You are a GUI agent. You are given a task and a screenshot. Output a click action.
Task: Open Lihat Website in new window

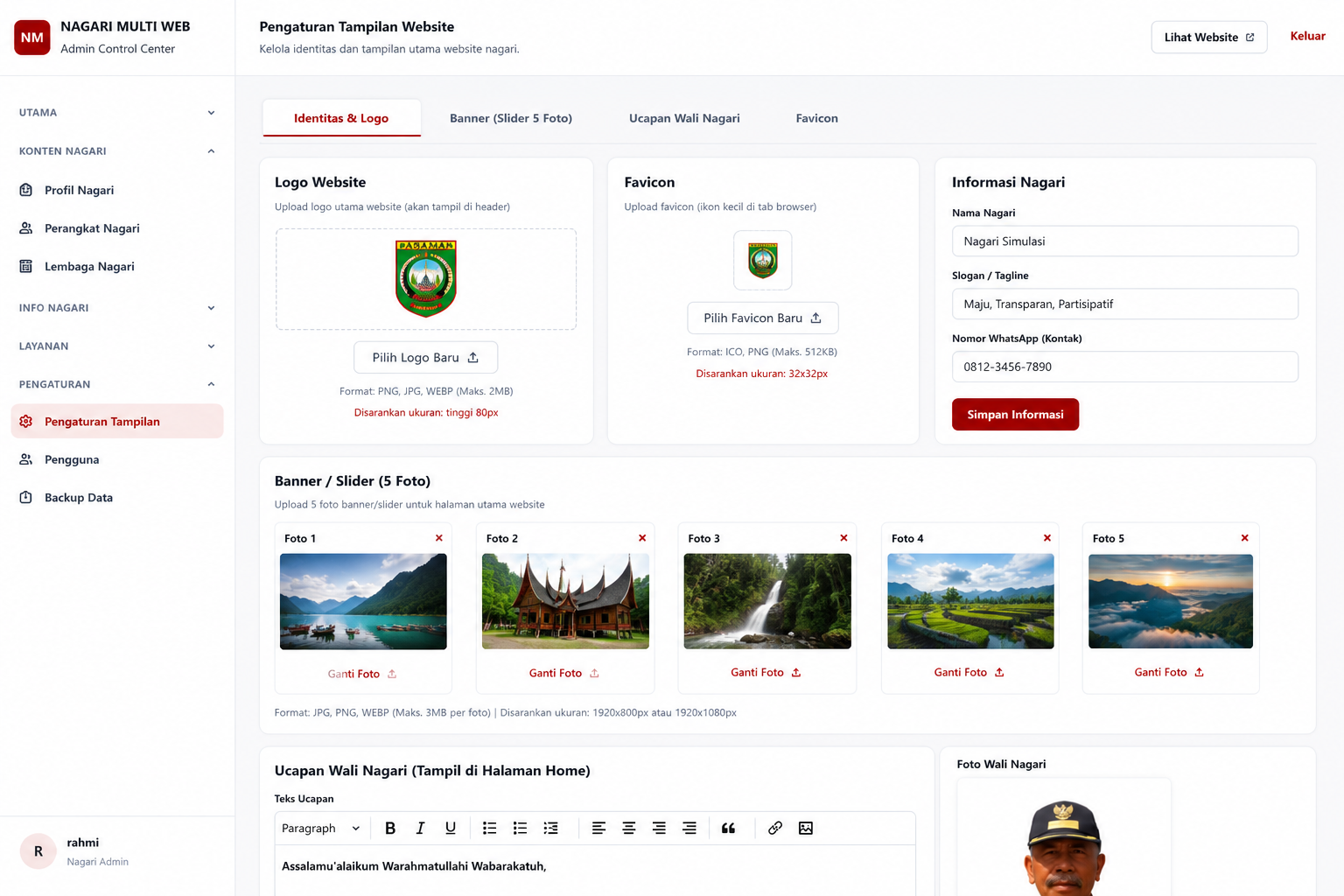(x=1209, y=38)
